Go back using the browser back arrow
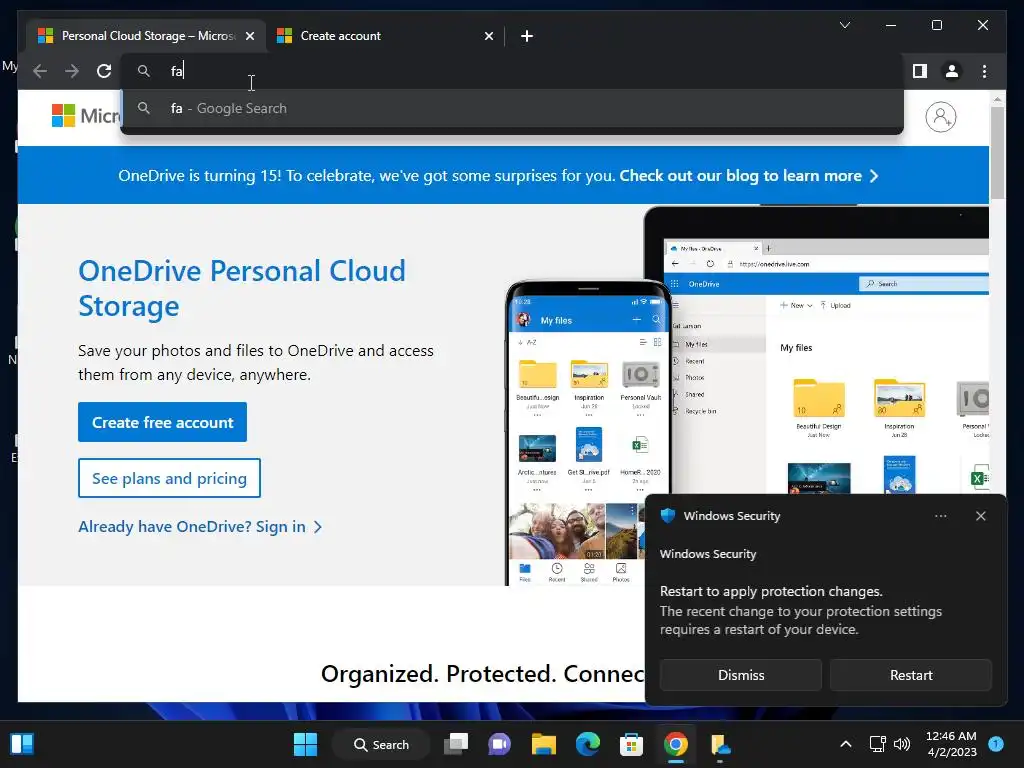 click(40, 71)
